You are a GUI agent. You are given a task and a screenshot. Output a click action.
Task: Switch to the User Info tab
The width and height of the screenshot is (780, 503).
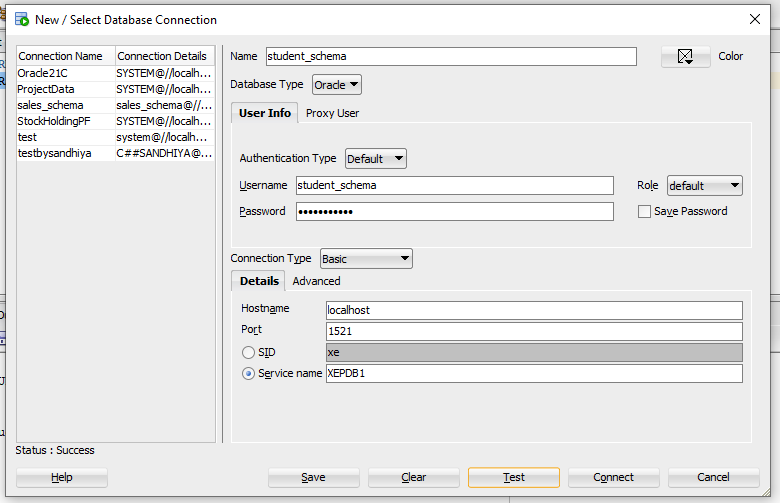(265, 113)
